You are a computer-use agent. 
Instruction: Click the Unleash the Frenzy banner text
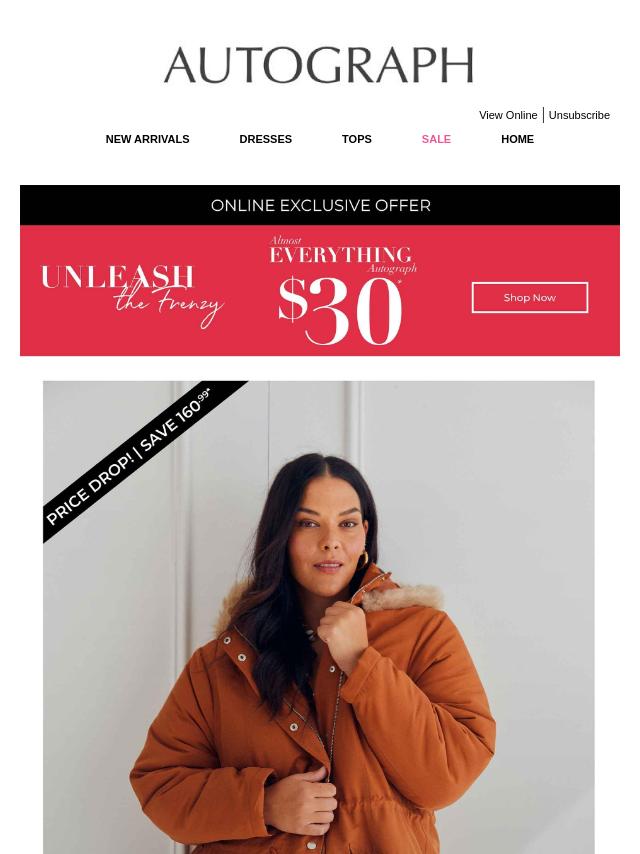pos(132,295)
